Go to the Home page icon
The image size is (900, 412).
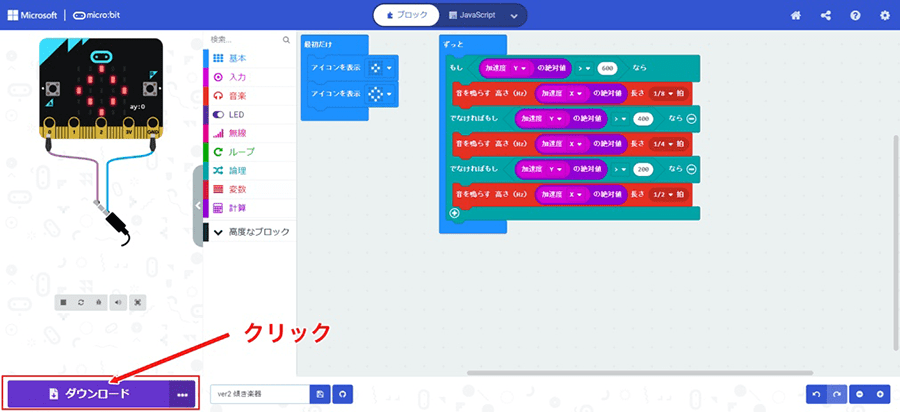[x=796, y=15]
